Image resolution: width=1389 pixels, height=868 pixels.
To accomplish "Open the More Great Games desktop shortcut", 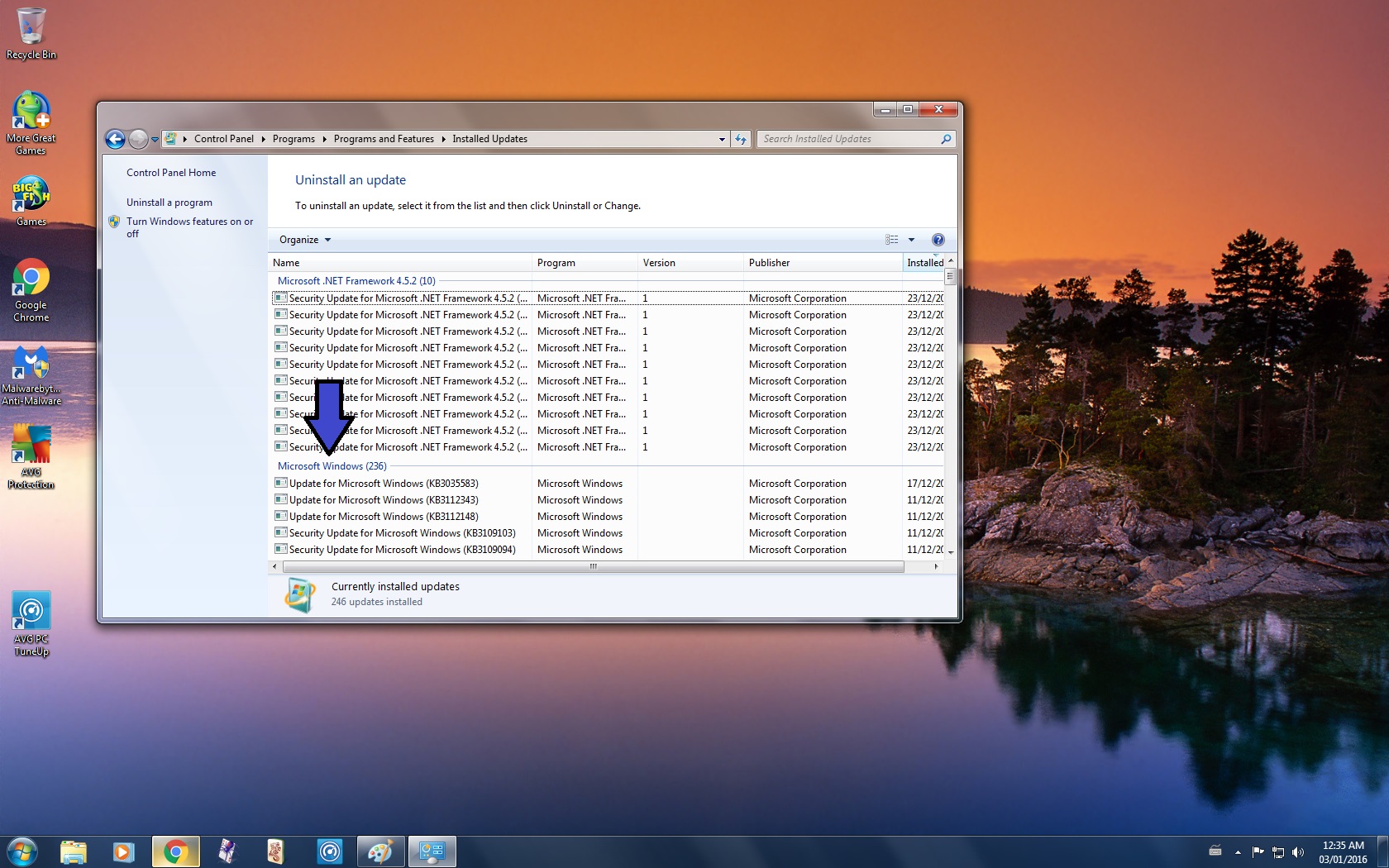I will 31,122.
